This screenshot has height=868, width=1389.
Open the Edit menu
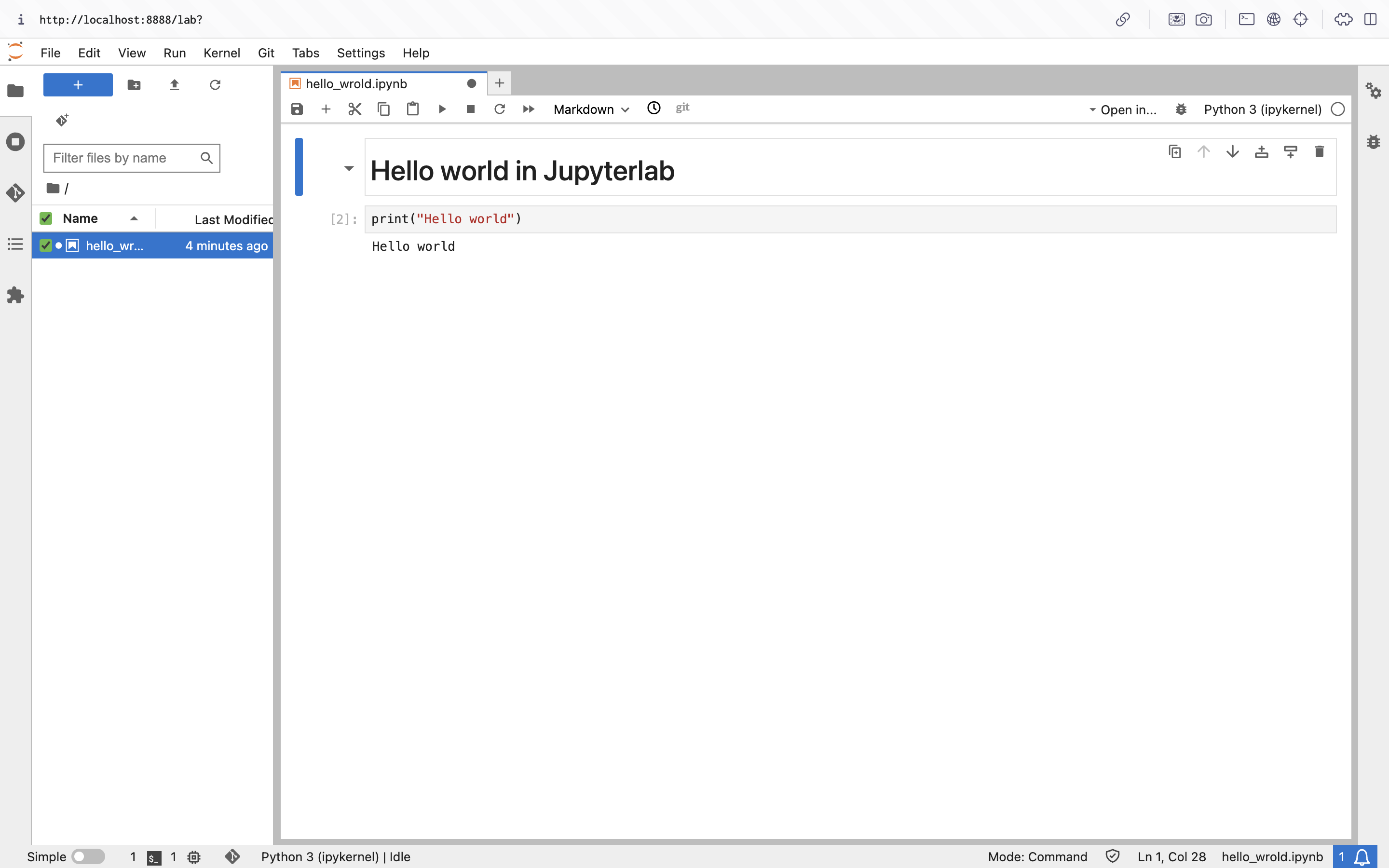pyautogui.click(x=89, y=53)
